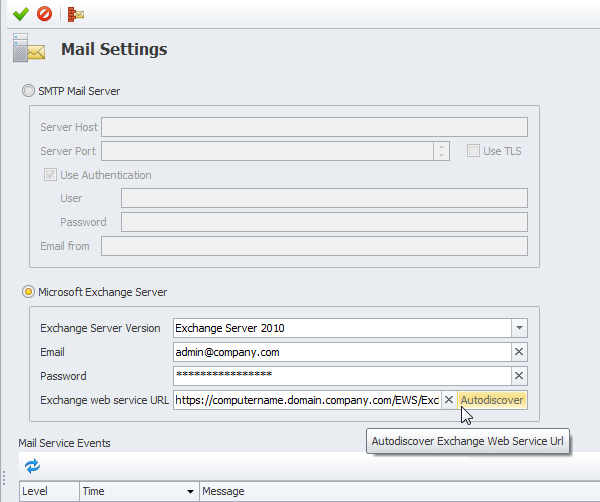
Task: Click the Message column header
Action: (223, 492)
